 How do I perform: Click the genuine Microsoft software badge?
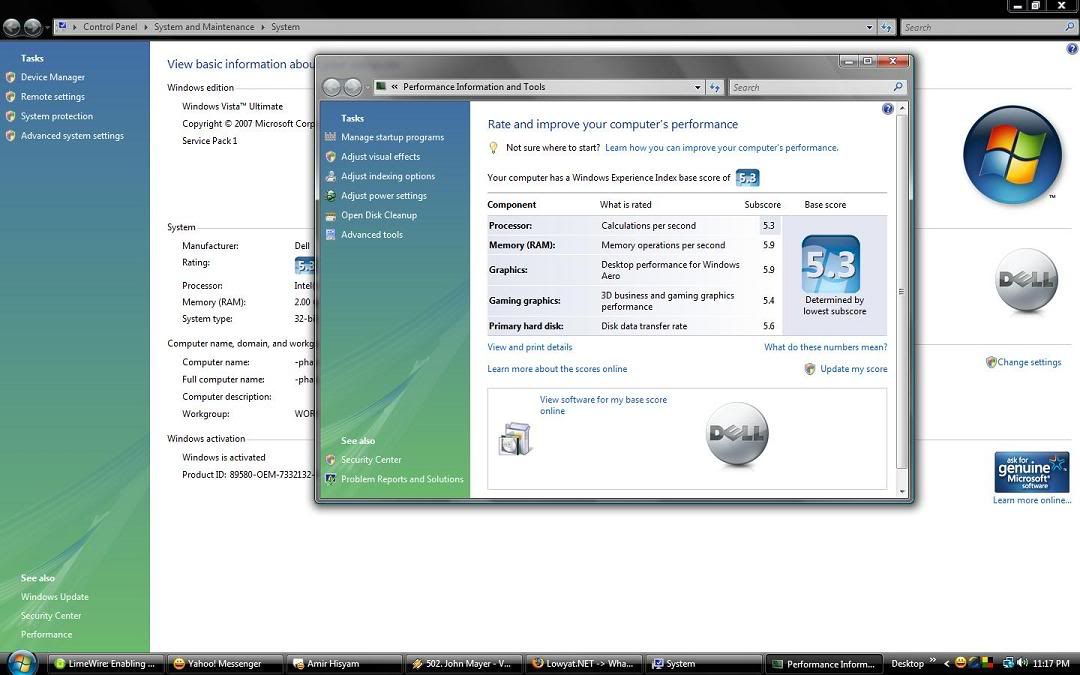tap(1031, 472)
